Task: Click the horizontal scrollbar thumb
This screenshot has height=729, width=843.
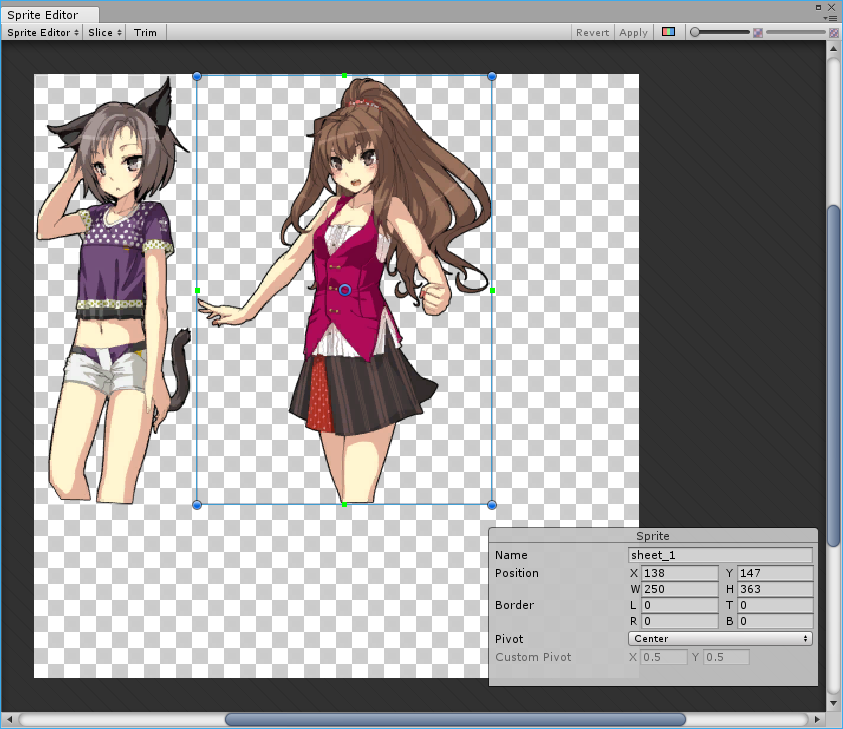Action: (455, 719)
